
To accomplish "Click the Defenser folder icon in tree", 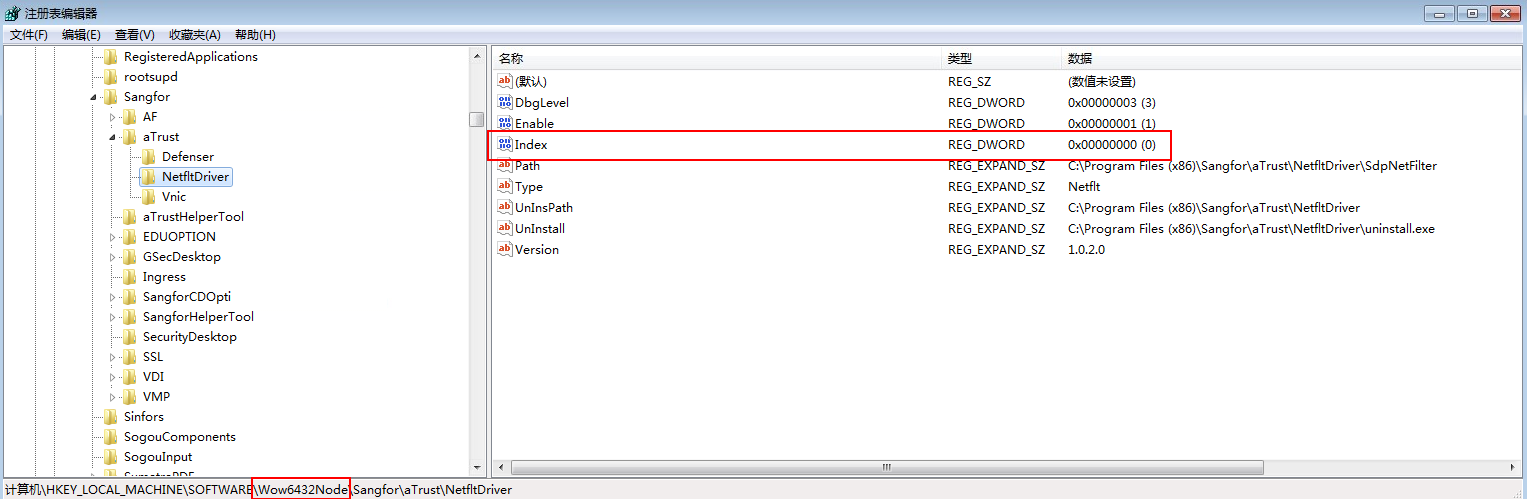I will [x=148, y=157].
